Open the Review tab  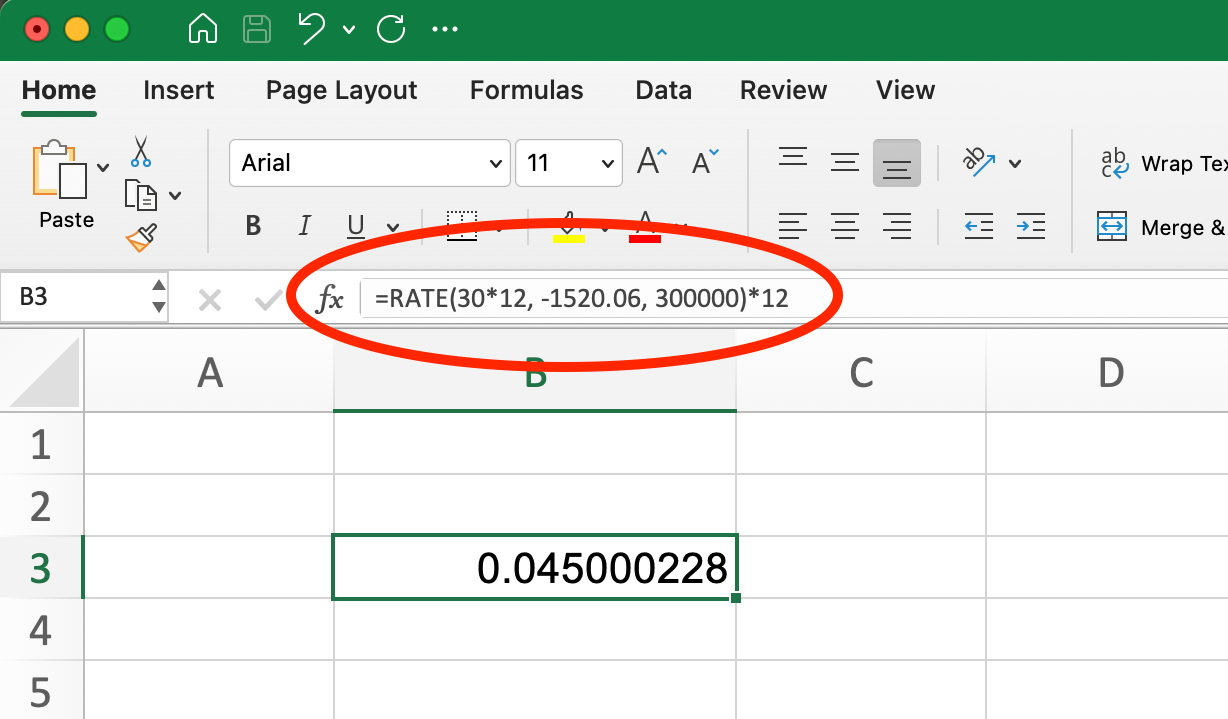tap(783, 90)
